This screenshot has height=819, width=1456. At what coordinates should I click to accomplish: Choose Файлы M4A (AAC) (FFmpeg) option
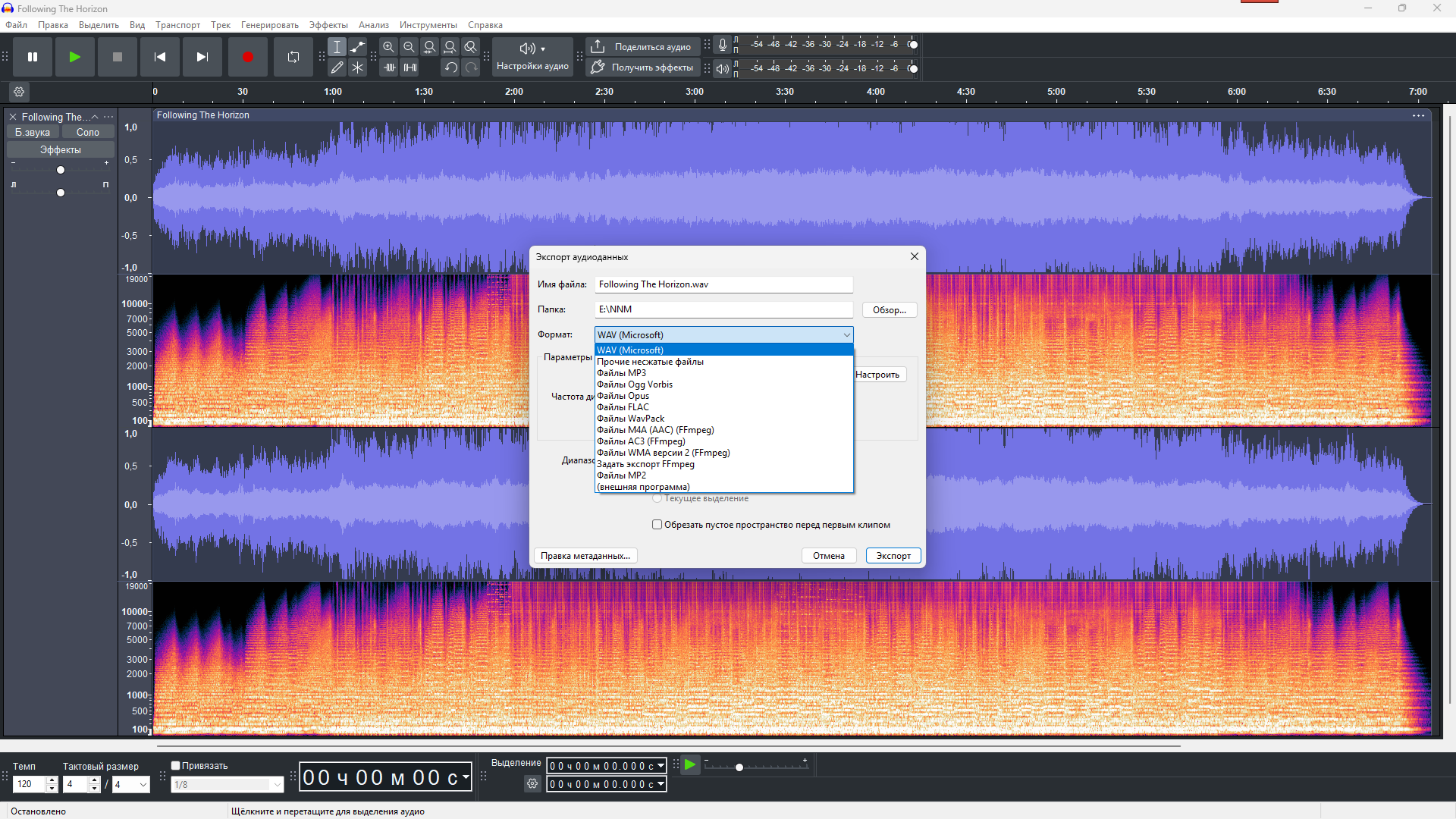(x=724, y=430)
